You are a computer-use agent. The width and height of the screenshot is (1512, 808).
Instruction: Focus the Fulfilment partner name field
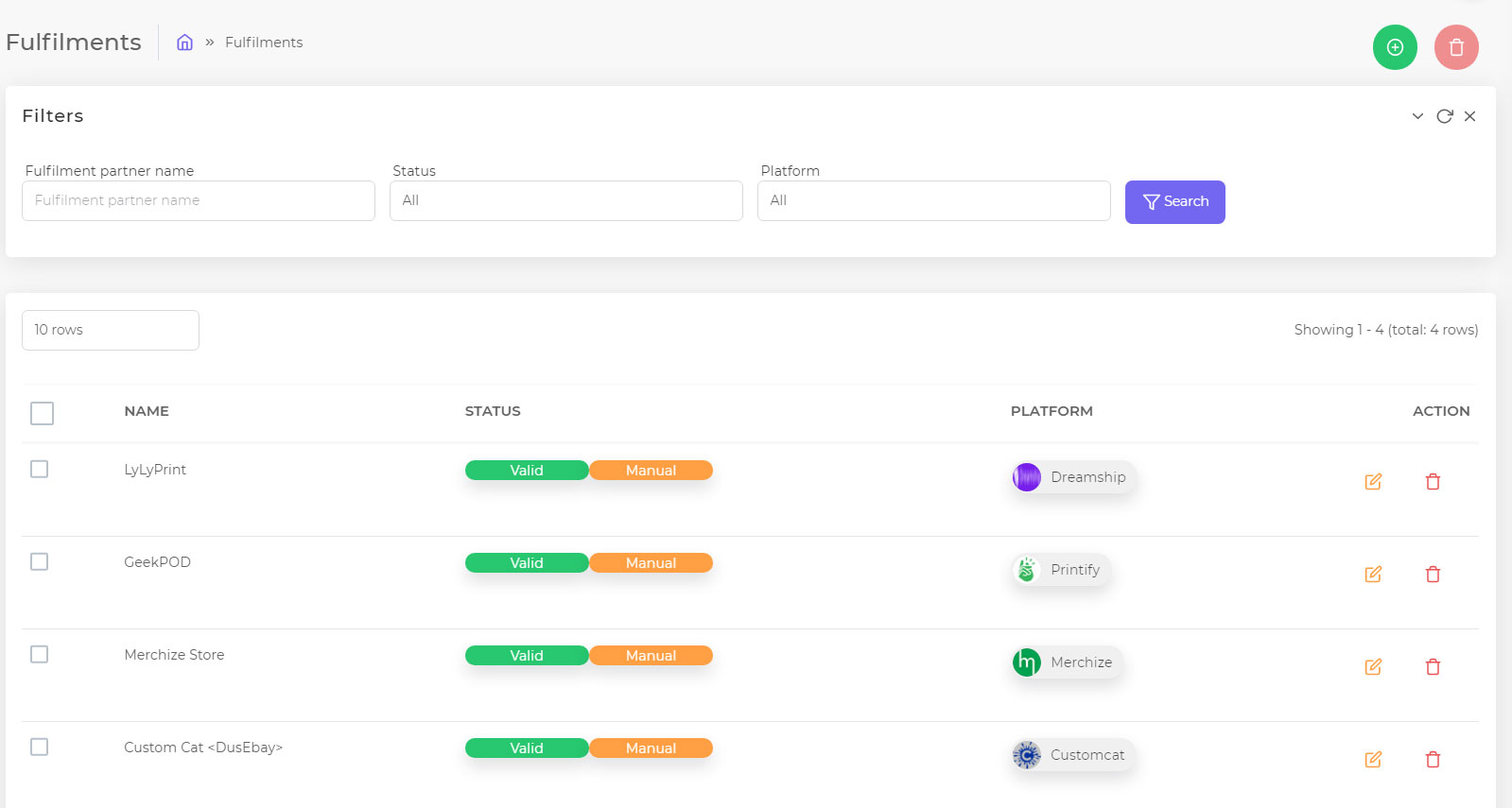(x=199, y=200)
